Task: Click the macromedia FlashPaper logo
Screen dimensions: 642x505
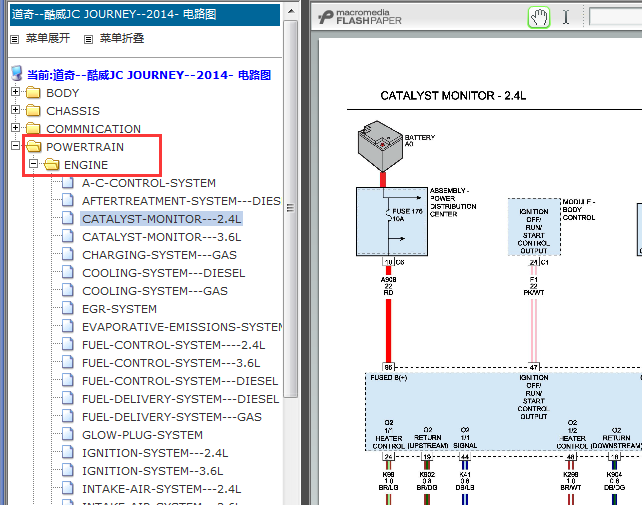Action: [360, 17]
